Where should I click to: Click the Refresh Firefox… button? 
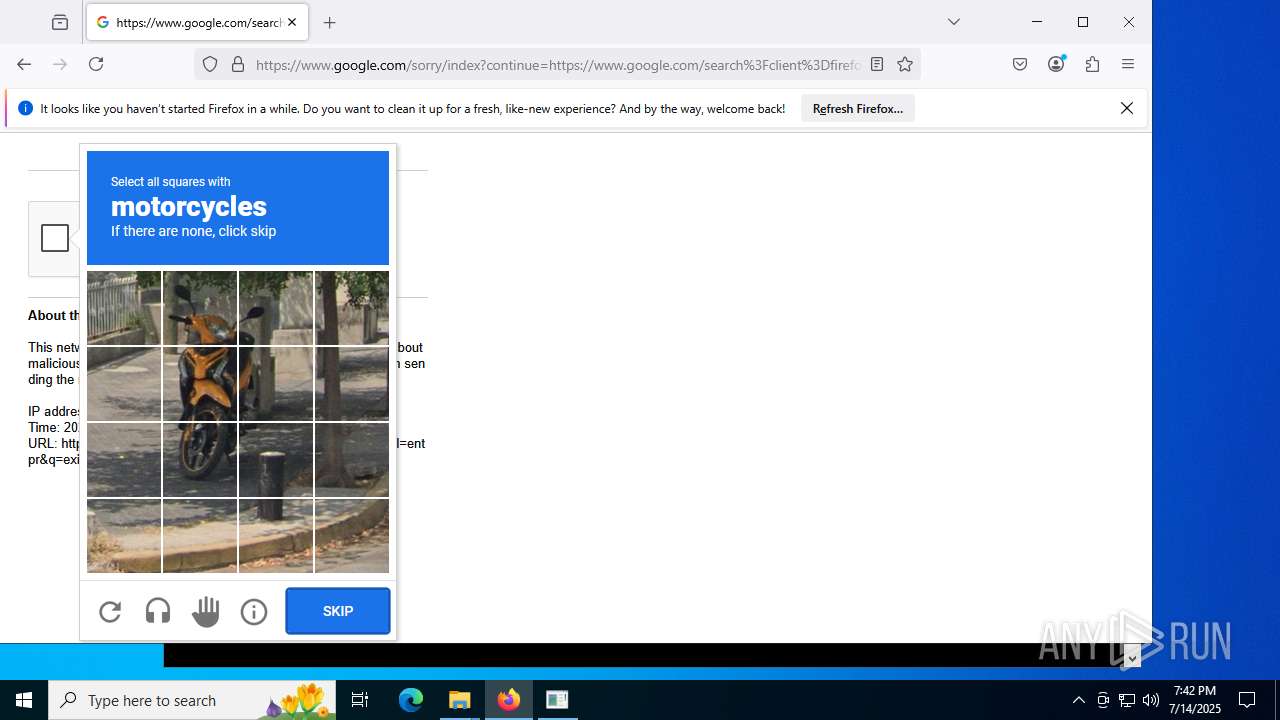[858, 108]
